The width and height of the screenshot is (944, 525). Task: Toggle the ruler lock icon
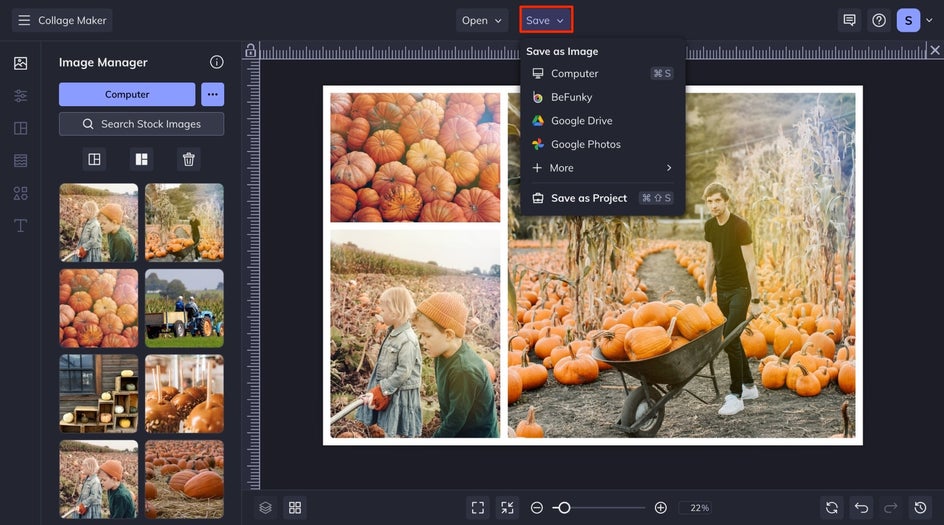tap(250, 51)
